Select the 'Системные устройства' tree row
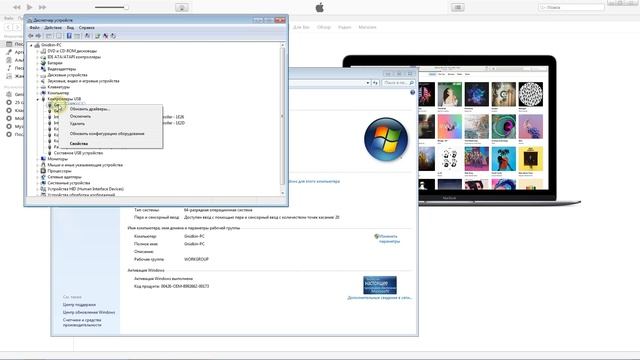The image size is (640, 360). point(69,183)
